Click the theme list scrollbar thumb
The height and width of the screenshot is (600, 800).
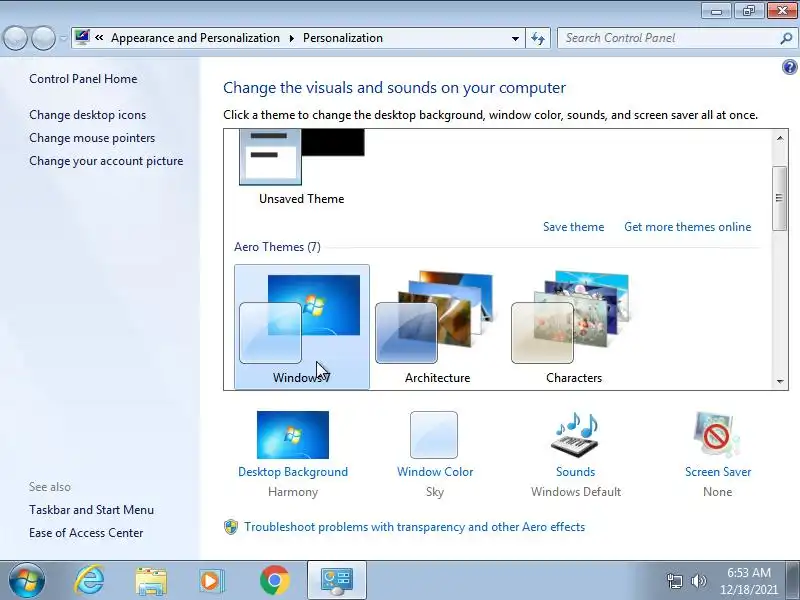[780, 198]
